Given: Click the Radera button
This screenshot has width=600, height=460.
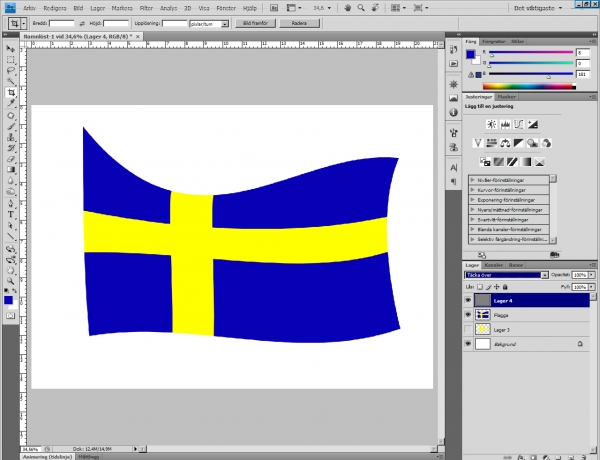Looking at the screenshot, I should (299, 23).
